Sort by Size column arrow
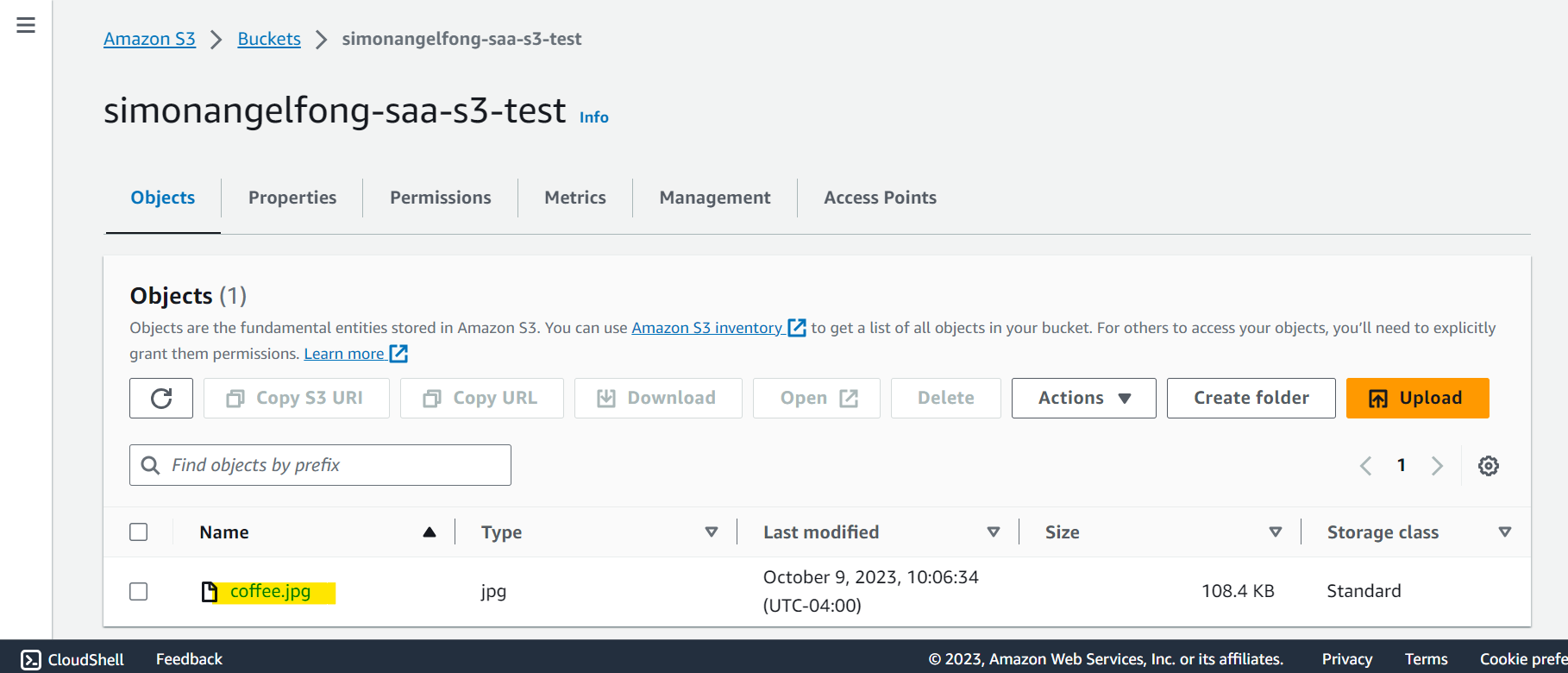Screen dimensions: 1568x673 (1276, 532)
